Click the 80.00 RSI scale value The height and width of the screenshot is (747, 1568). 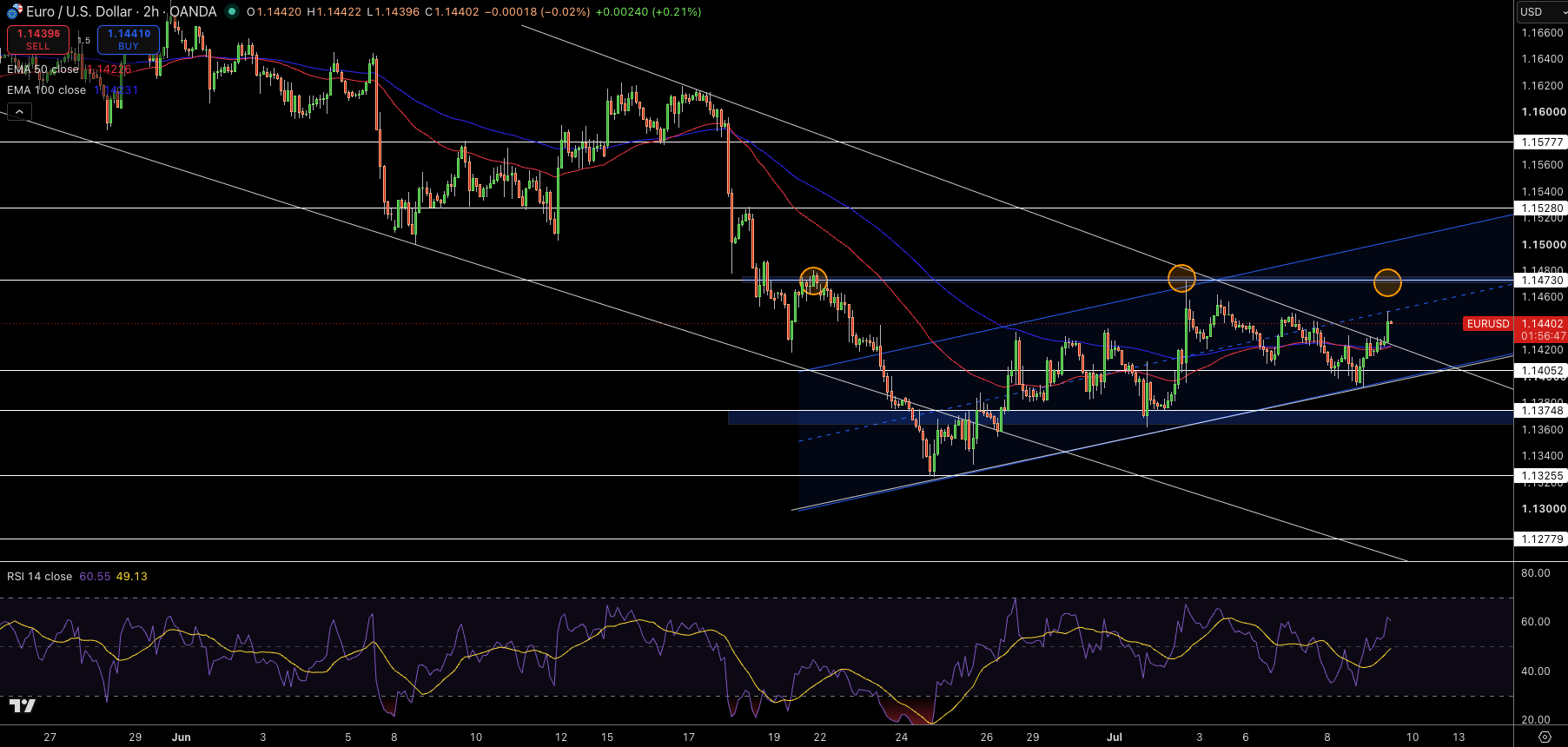click(1536, 572)
